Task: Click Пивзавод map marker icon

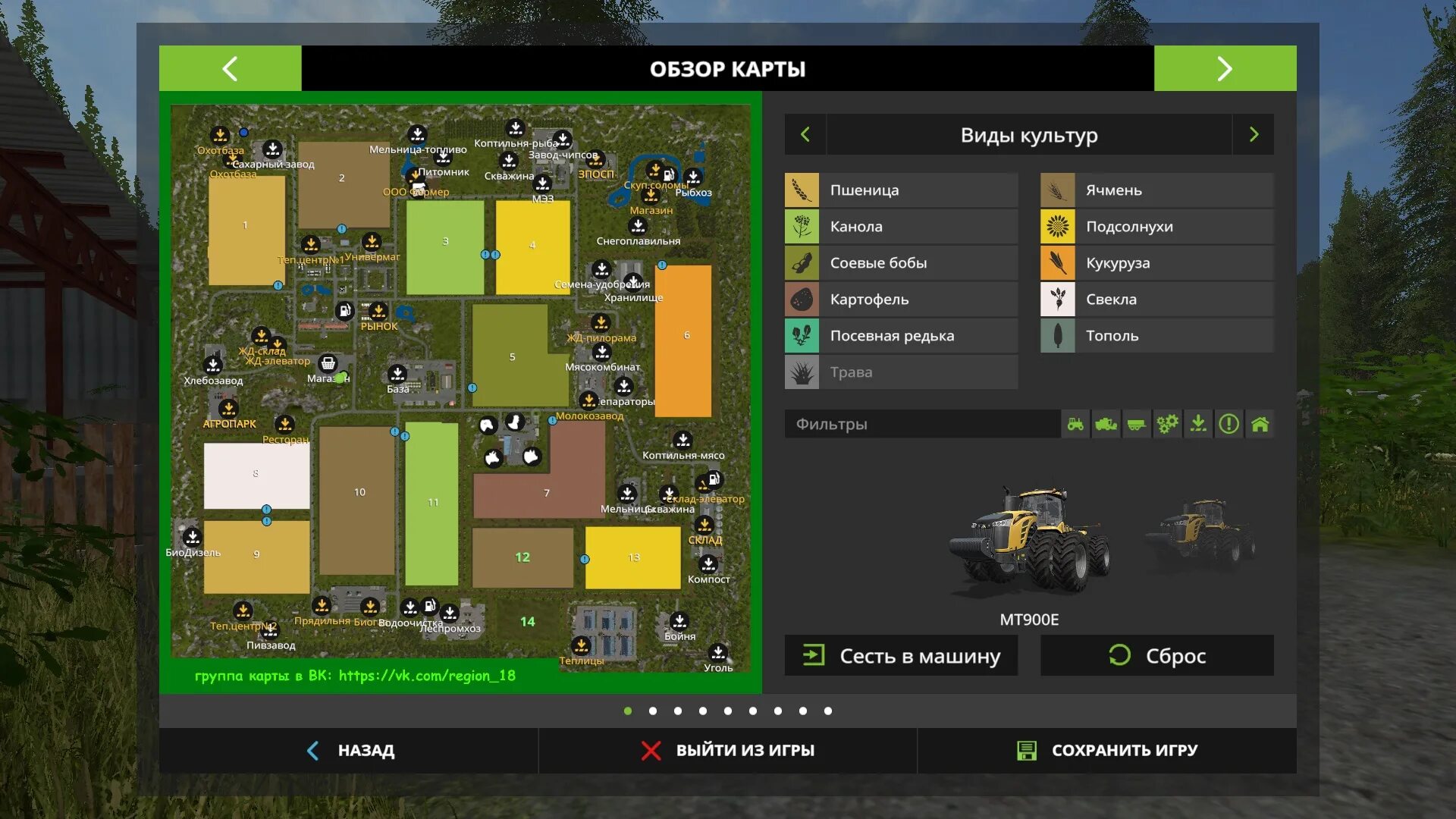Action: tap(271, 630)
